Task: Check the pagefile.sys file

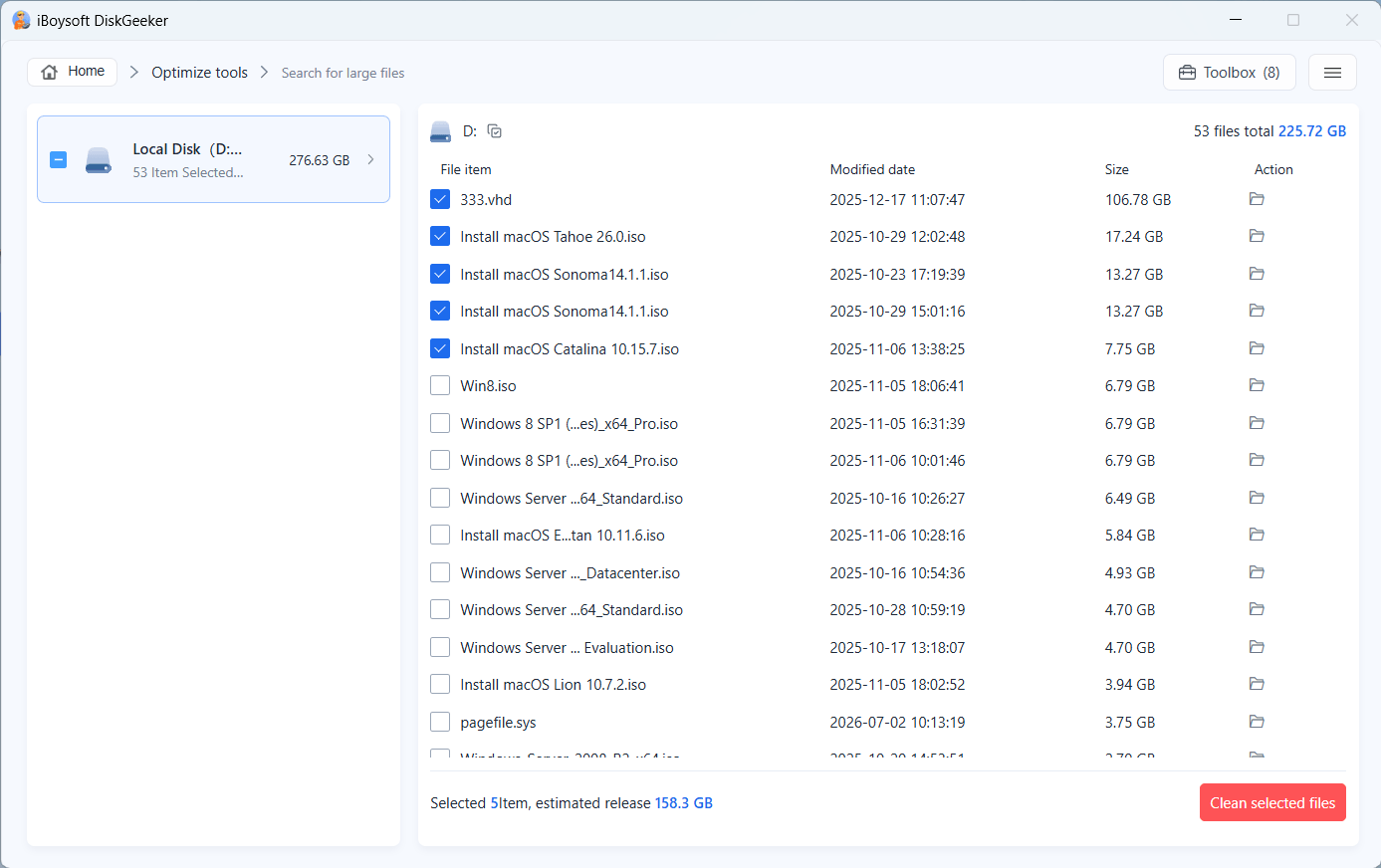Action: pos(440,722)
